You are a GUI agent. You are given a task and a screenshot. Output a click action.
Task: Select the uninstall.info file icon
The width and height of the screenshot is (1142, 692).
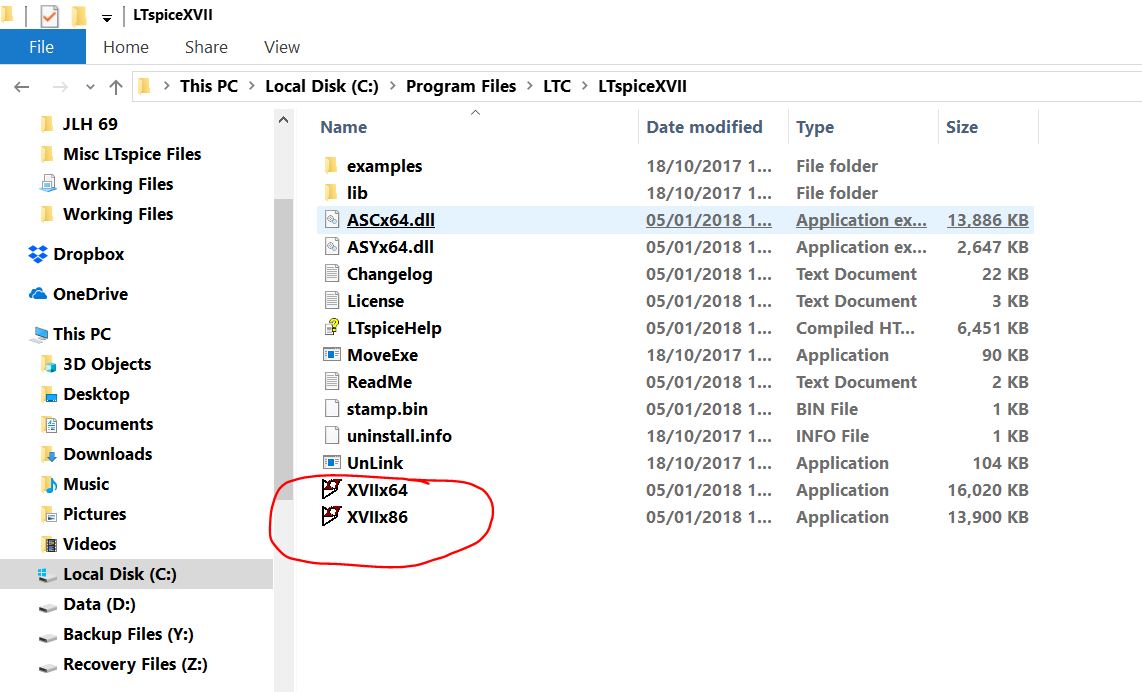(x=331, y=435)
